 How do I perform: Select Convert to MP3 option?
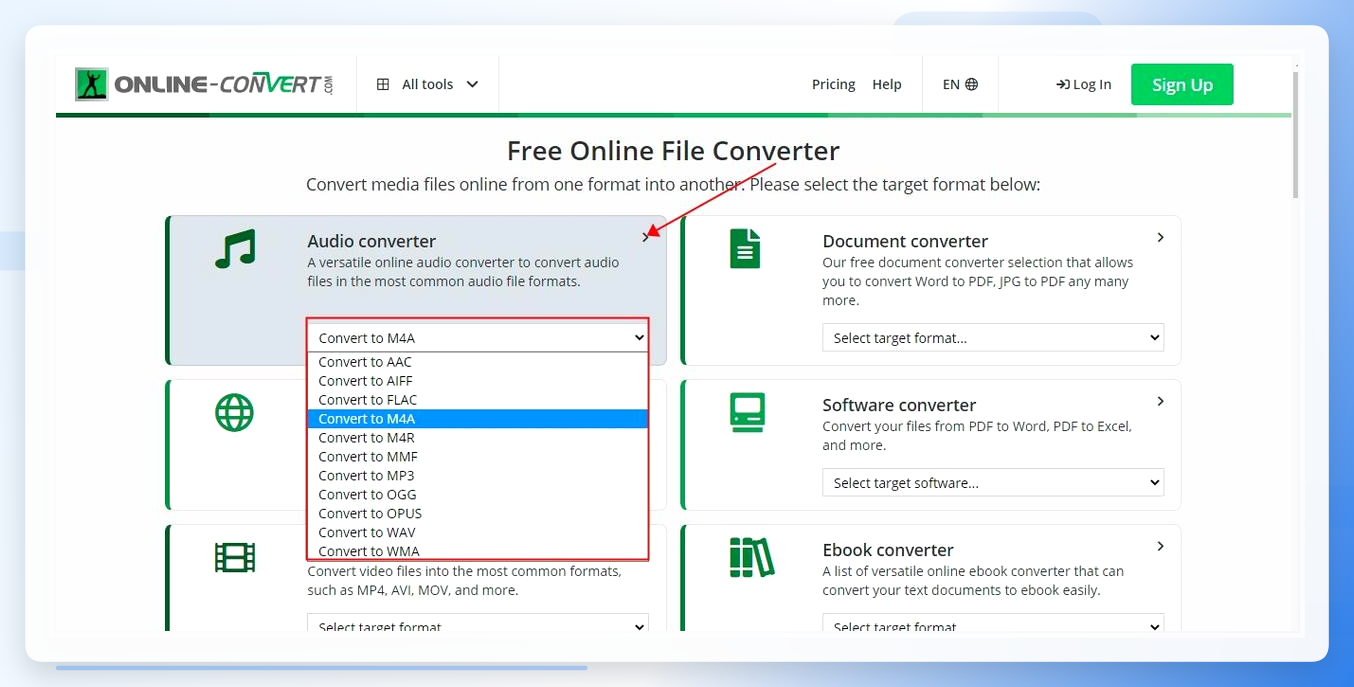click(478, 476)
